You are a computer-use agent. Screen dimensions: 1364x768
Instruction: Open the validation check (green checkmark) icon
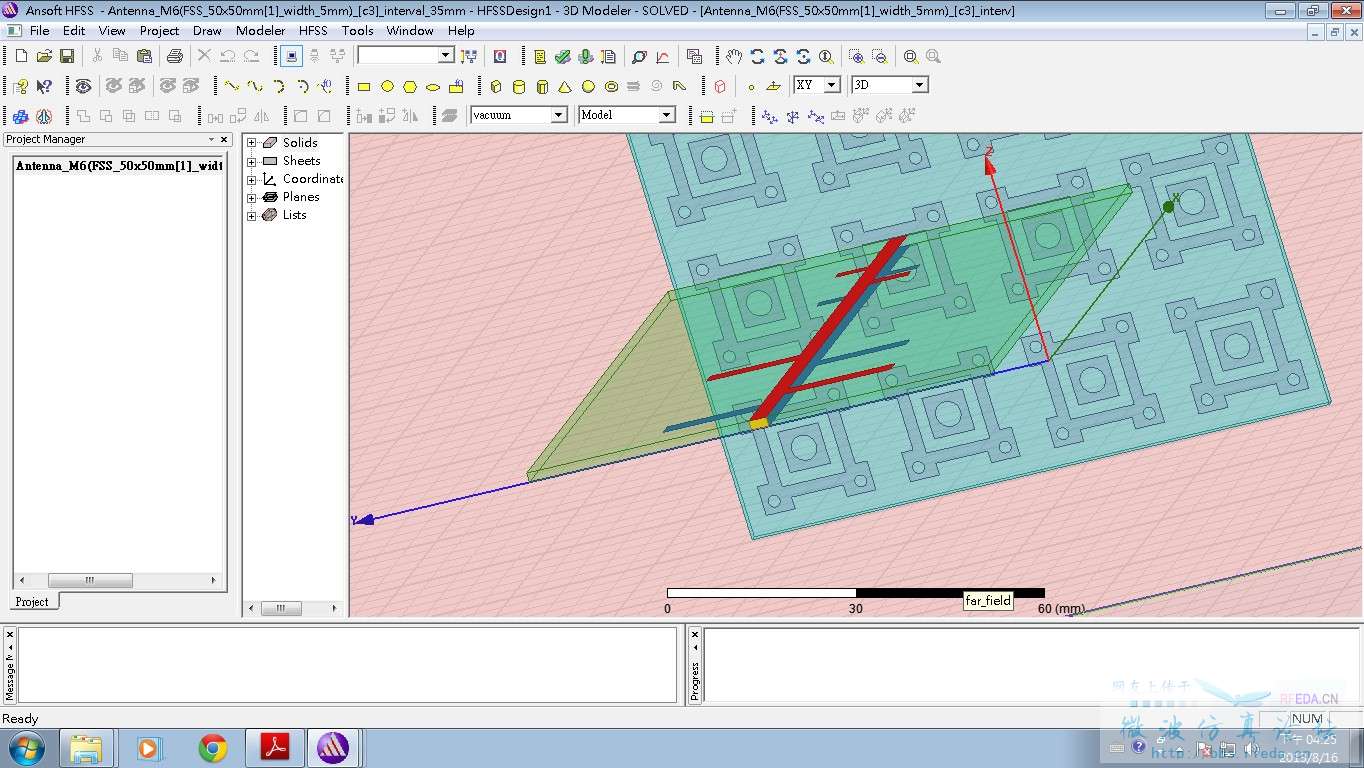click(563, 56)
